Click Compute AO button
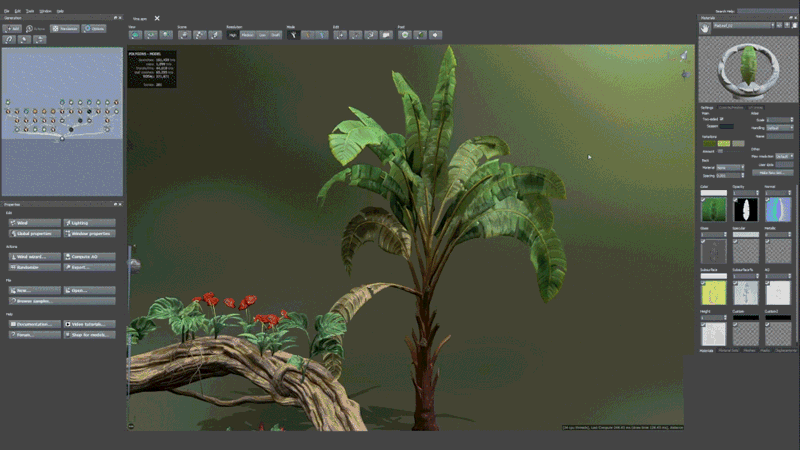The image size is (800, 450). tap(89, 257)
